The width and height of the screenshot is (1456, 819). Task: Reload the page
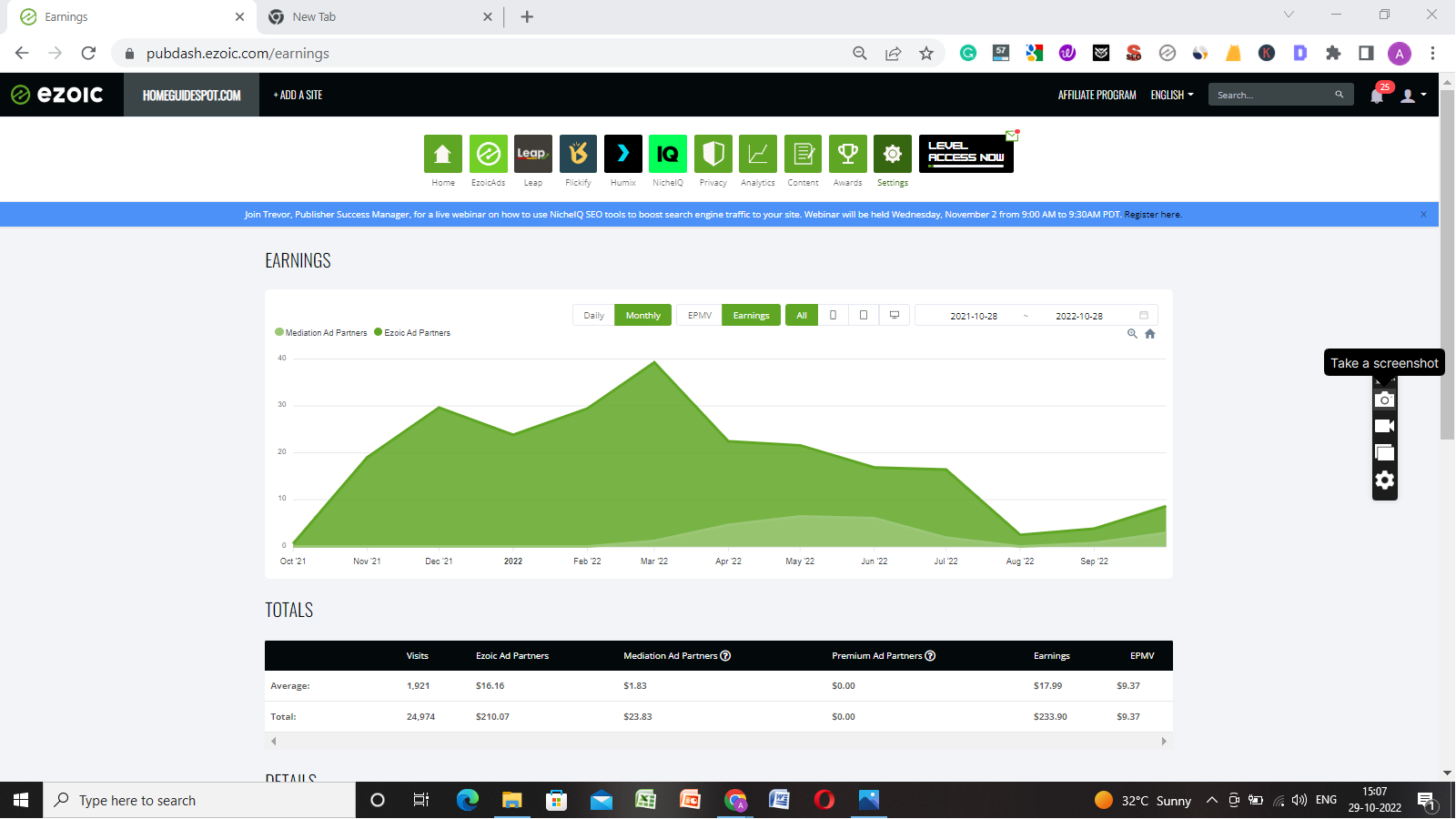coord(88,53)
